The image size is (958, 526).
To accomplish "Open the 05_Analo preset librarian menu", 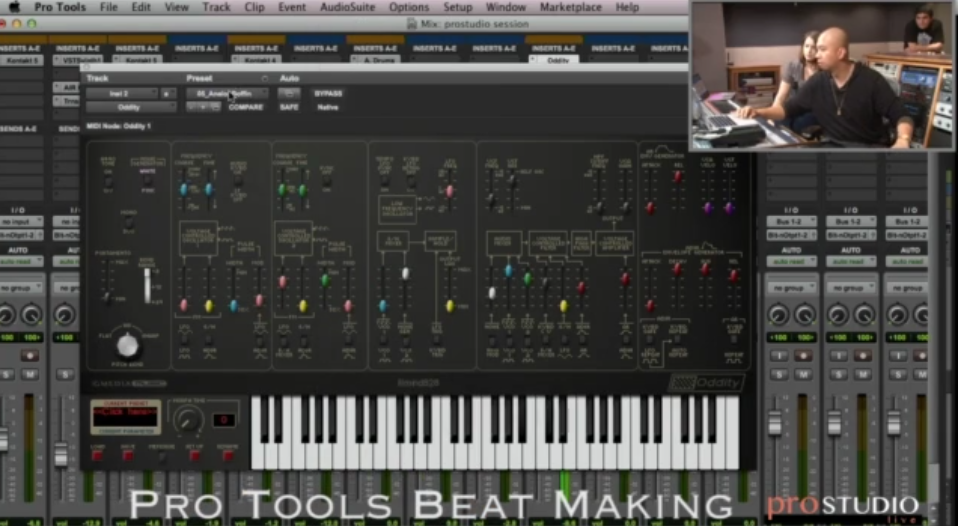I will [x=227, y=93].
